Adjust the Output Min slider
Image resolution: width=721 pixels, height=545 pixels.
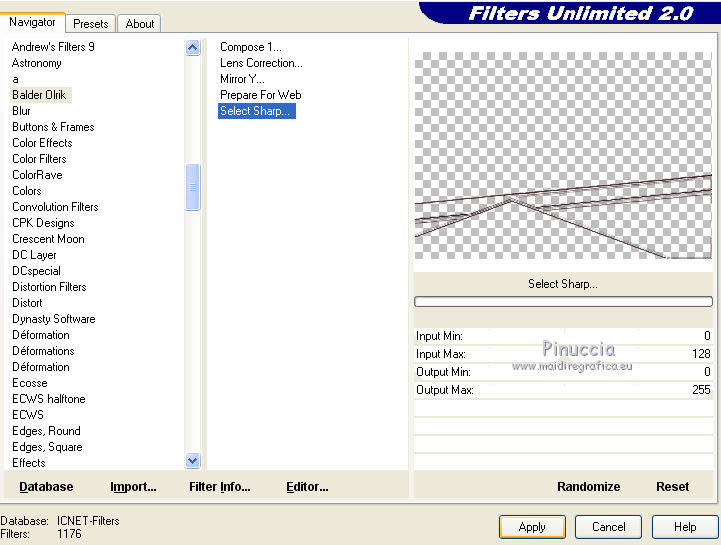click(x=563, y=372)
